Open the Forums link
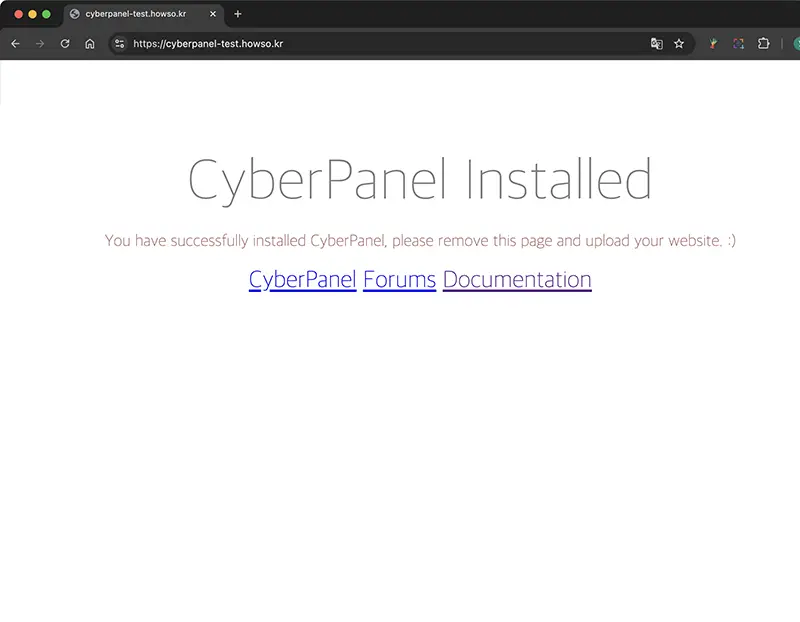800x622 pixels. click(x=399, y=280)
